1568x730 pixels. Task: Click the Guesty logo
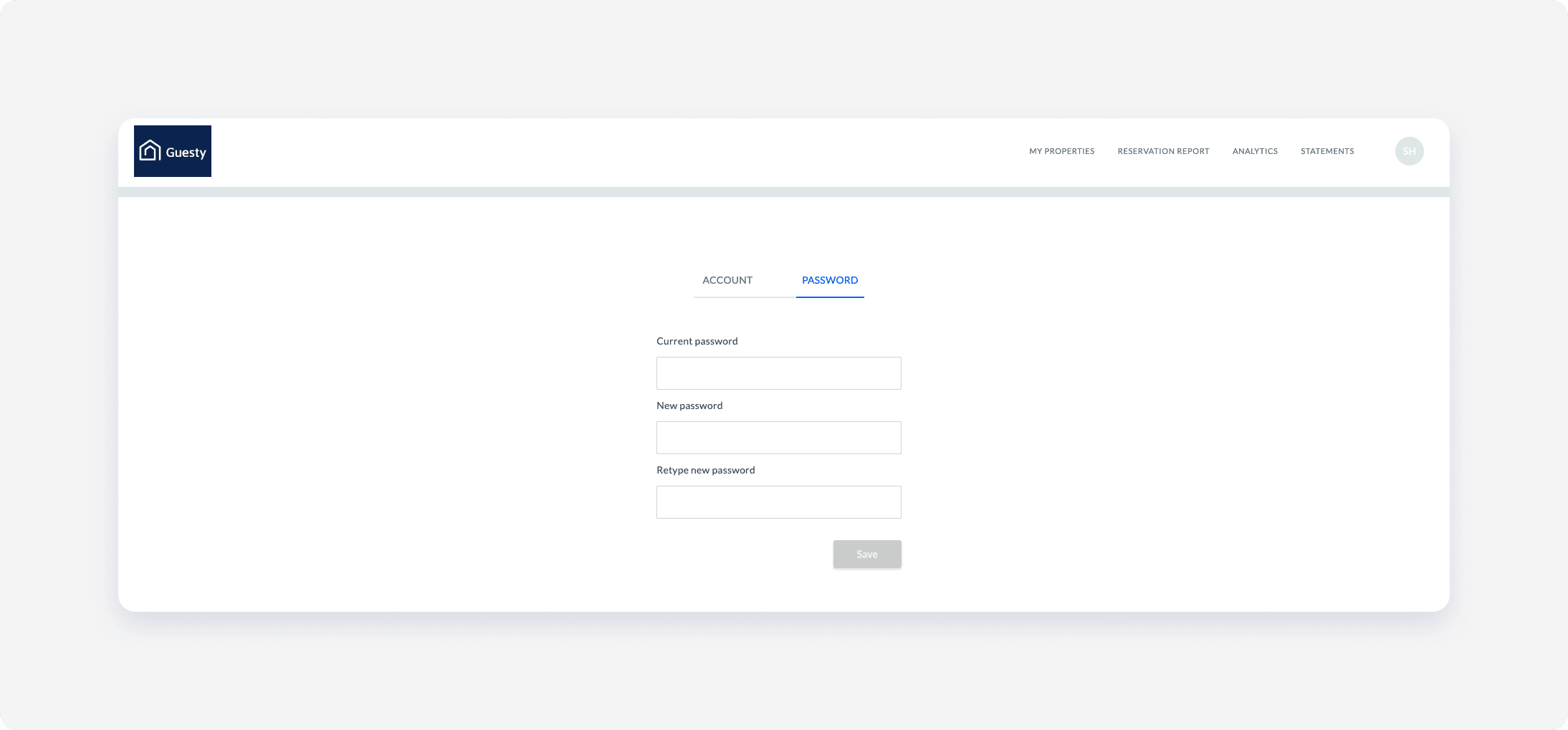[173, 151]
